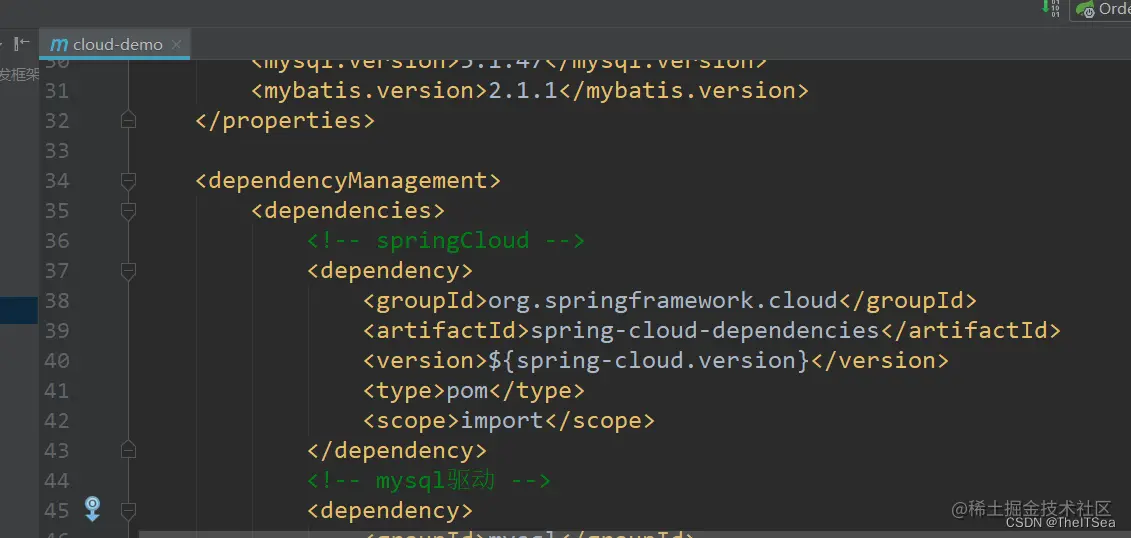
Task: Click the <dependencies> opening tag
Action: point(348,211)
